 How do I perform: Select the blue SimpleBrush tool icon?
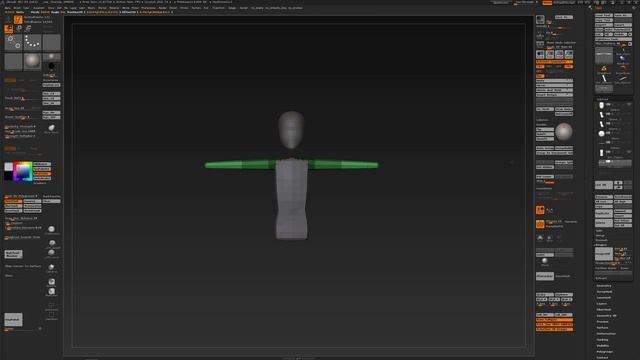622,59
